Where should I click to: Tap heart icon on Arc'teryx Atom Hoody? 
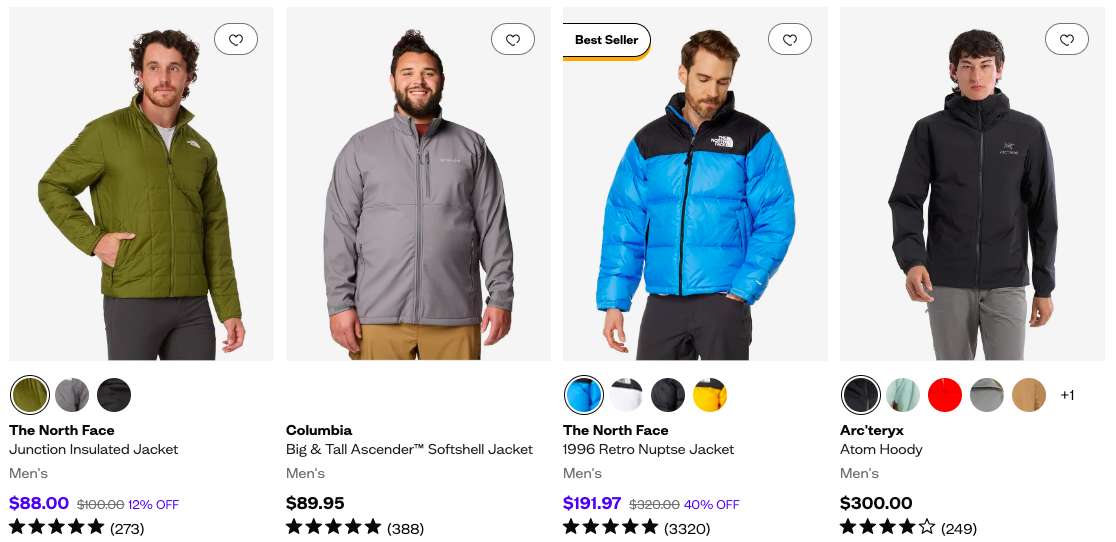1067,40
